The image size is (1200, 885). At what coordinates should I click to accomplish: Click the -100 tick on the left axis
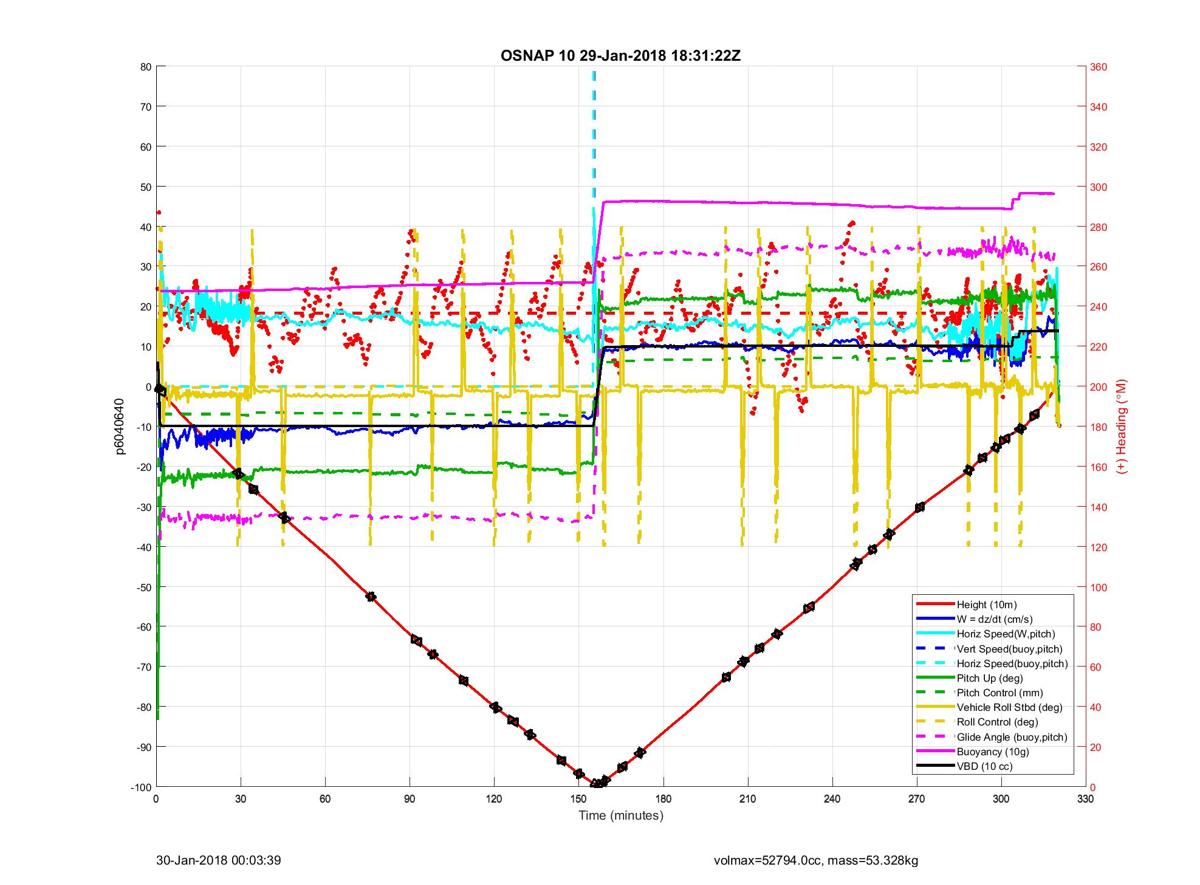[x=140, y=787]
